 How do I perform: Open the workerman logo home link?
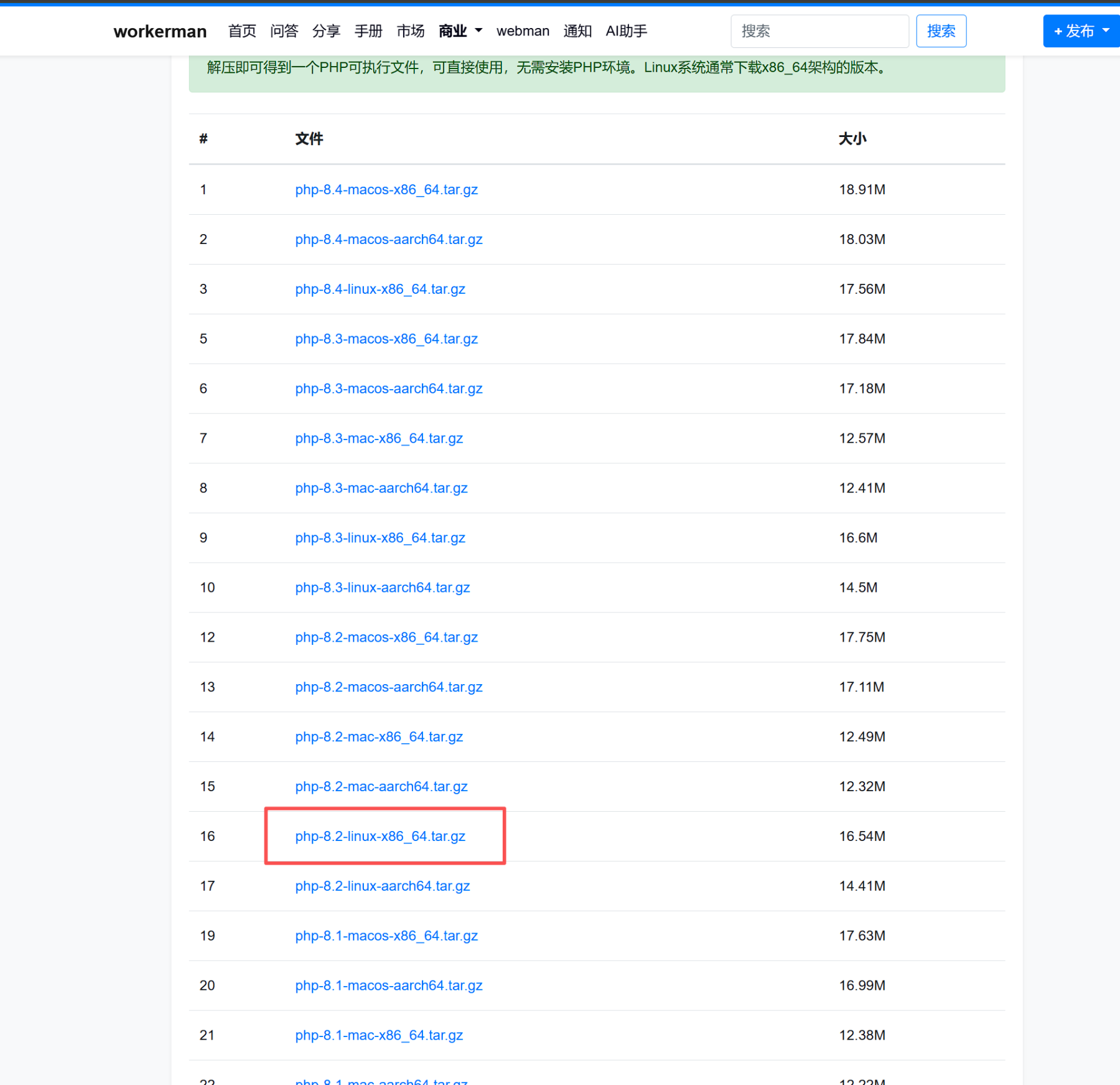pyautogui.click(x=160, y=31)
